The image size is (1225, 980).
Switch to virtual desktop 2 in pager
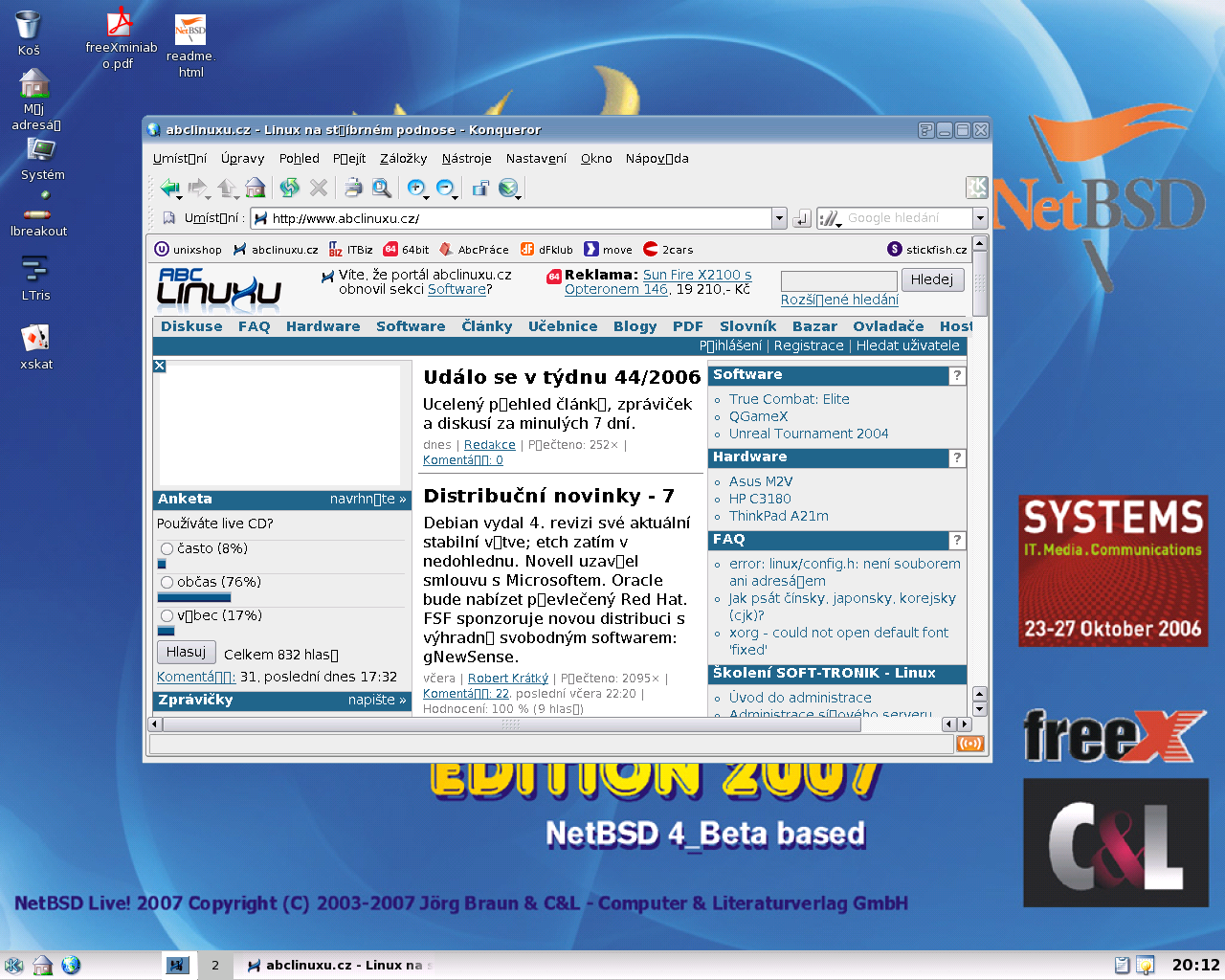[215, 965]
